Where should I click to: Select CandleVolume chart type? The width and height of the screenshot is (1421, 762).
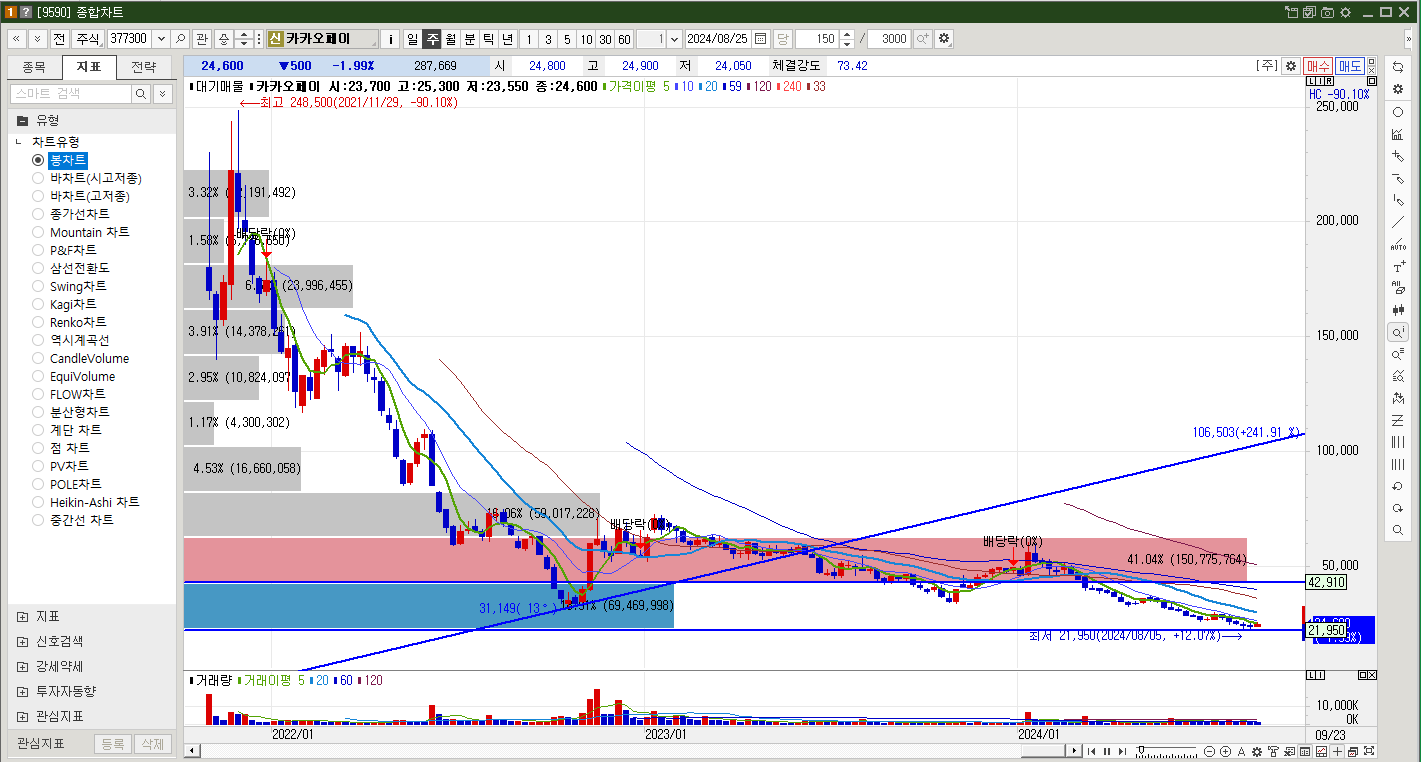tap(81, 358)
